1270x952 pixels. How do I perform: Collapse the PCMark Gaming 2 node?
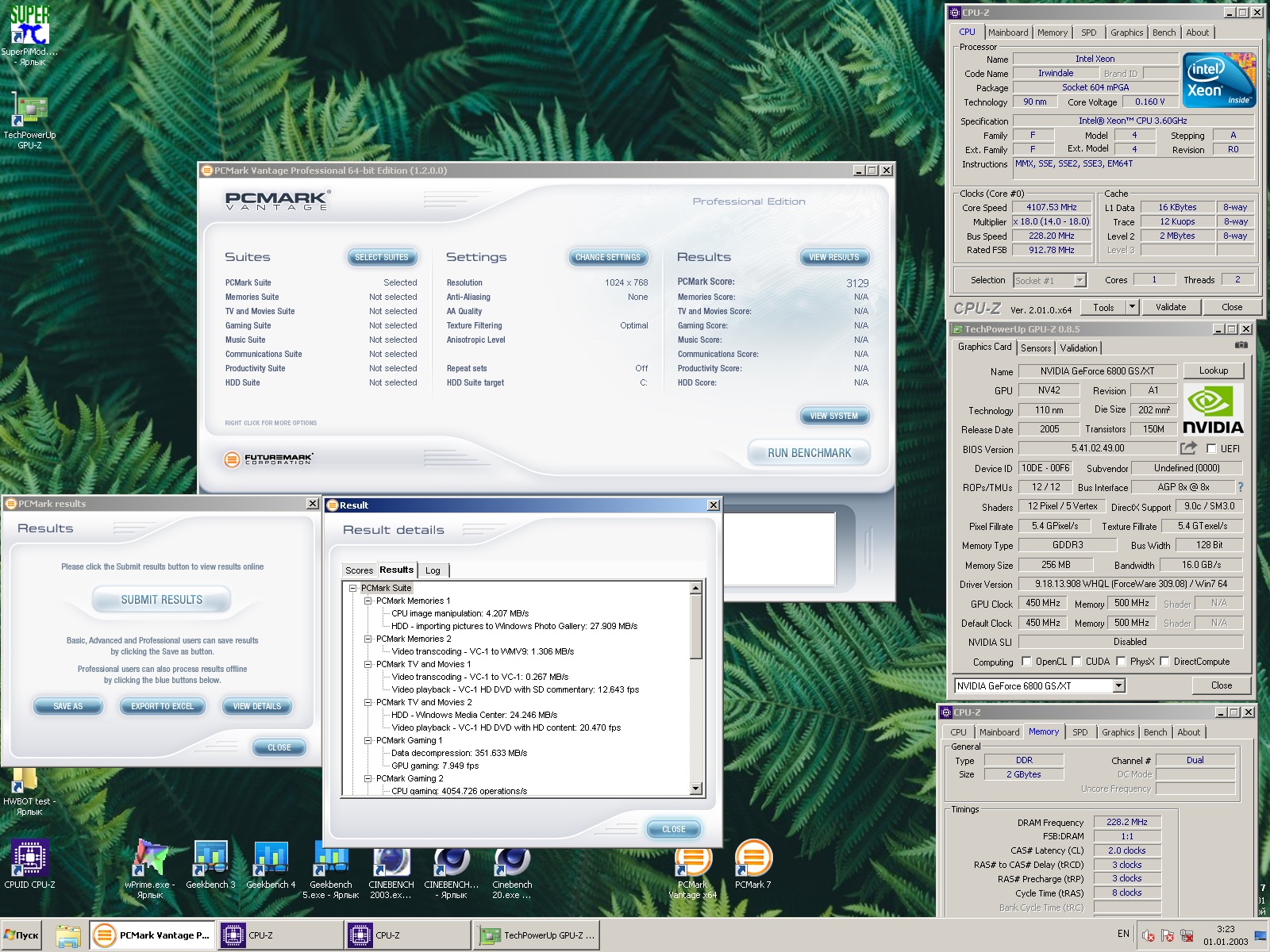(x=368, y=778)
